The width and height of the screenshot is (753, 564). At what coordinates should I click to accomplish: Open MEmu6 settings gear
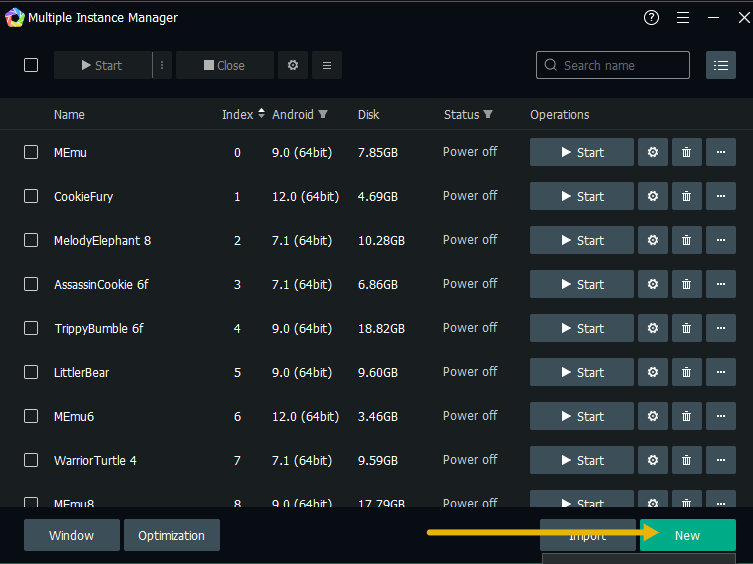coord(653,416)
